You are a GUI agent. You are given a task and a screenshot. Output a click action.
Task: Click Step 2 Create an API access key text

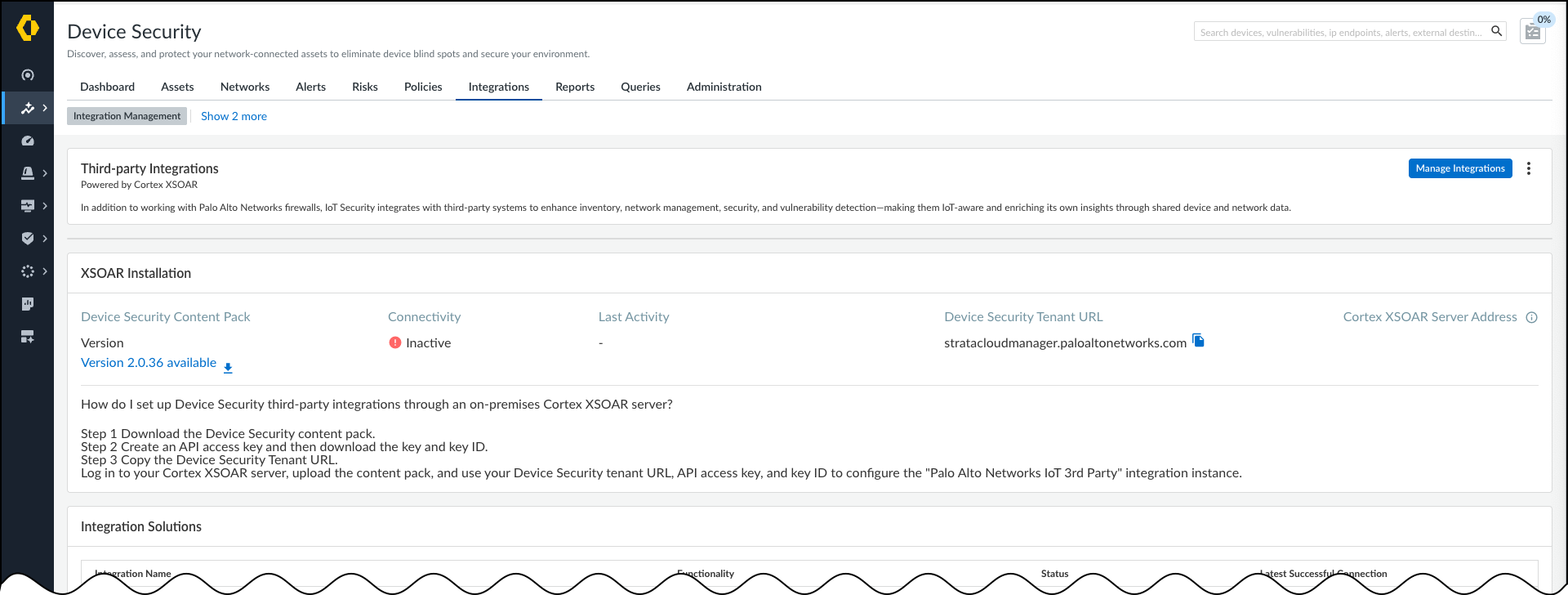pyautogui.click(x=284, y=447)
